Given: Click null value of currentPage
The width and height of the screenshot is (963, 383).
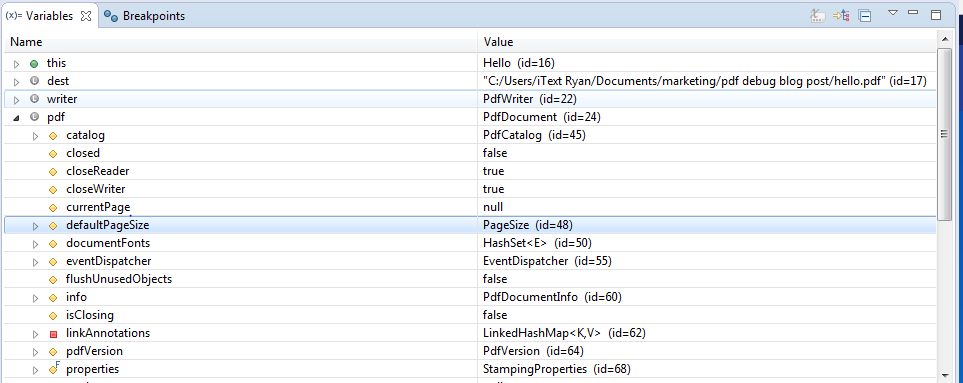Looking at the screenshot, I should [493, 207].
